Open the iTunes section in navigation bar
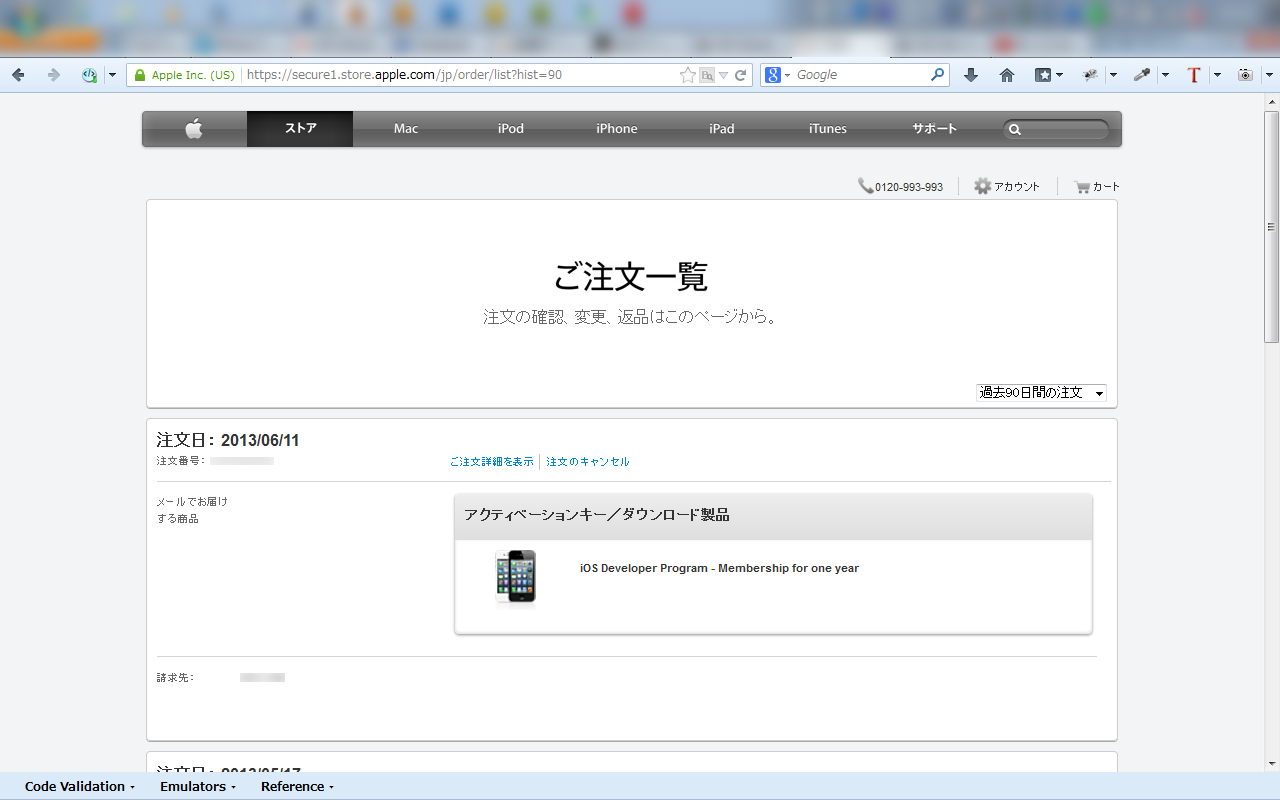1280x800 pixels. (x=828, y=129)
